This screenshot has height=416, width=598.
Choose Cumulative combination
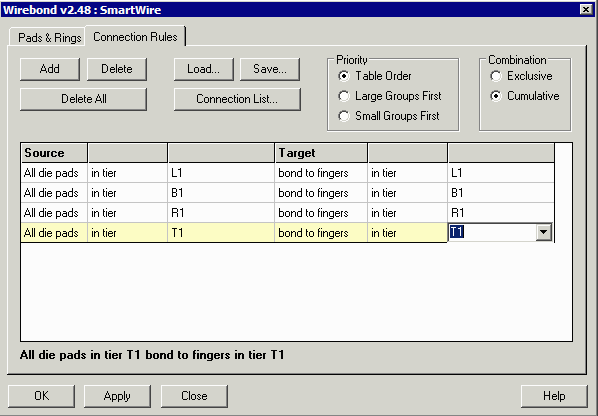pos(525,96)
